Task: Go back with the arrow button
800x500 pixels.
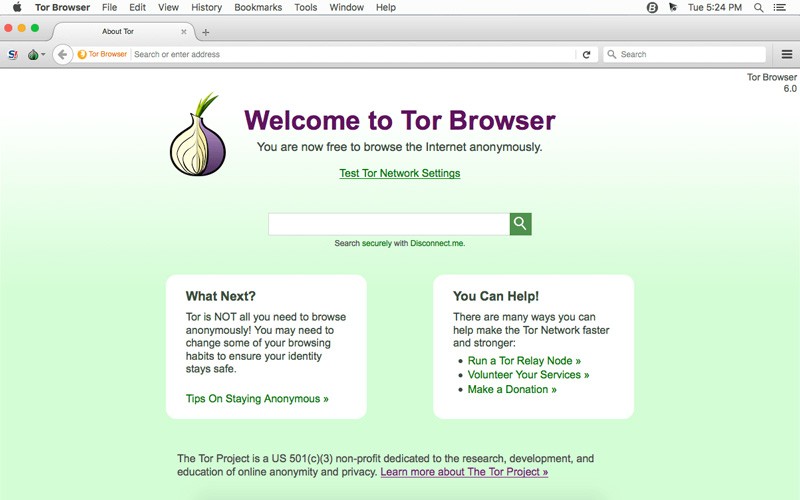Action: click(x=62, y=54)
